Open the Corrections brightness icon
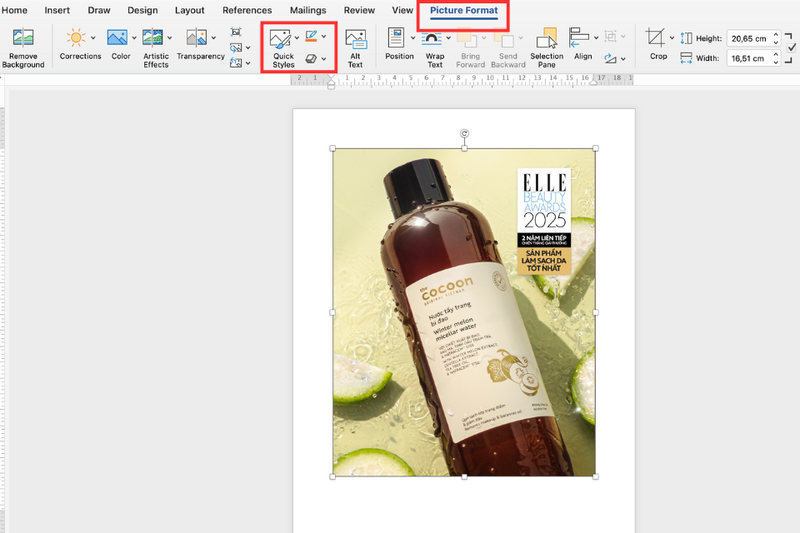 click(x=76, y=38)
